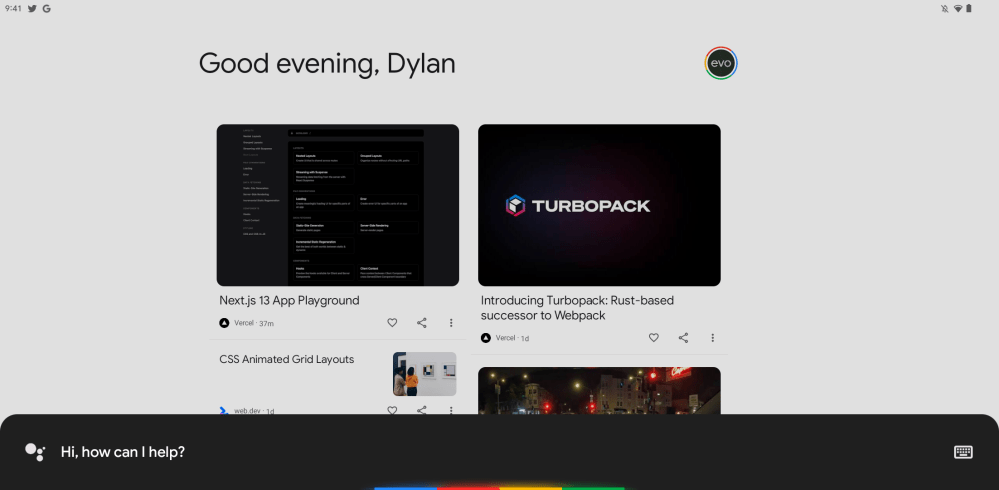Share the Introducing Turbopack article
The width and height of the screenshot is (999, 490).
pyautogui.click(x=683, y=338)
